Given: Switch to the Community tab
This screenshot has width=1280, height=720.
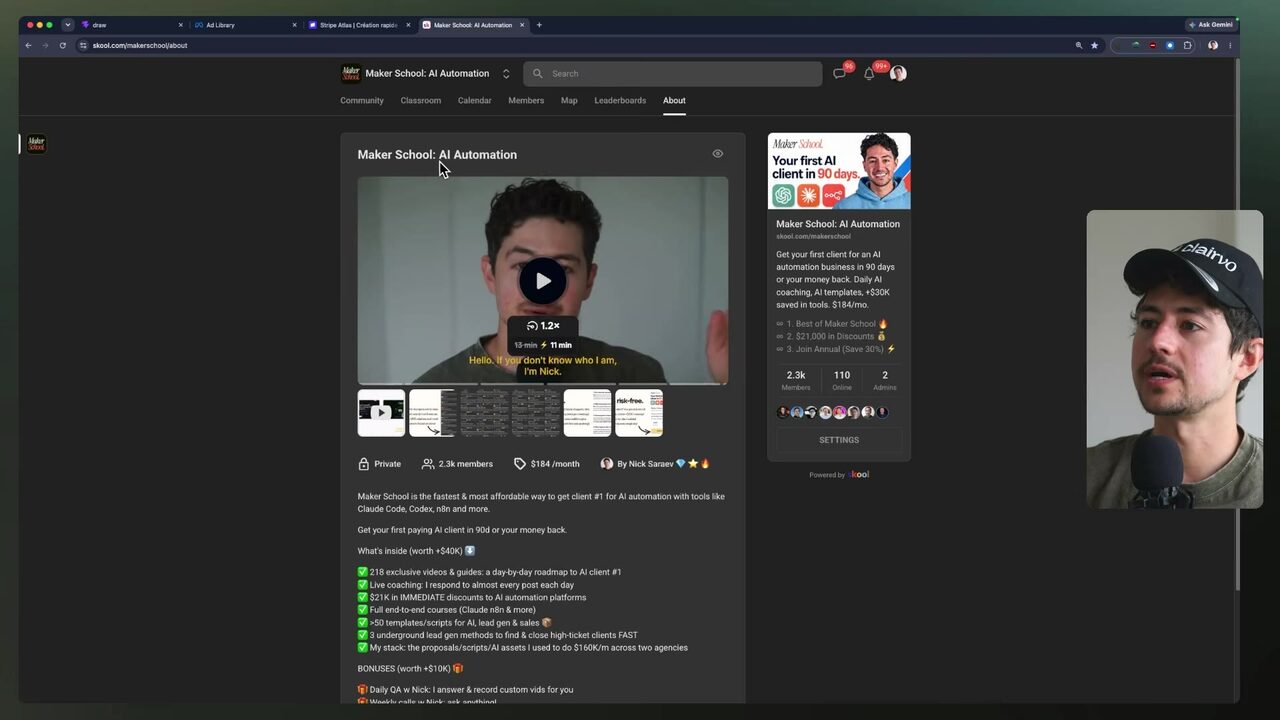Looking at the screenshot, I should 362,100.
